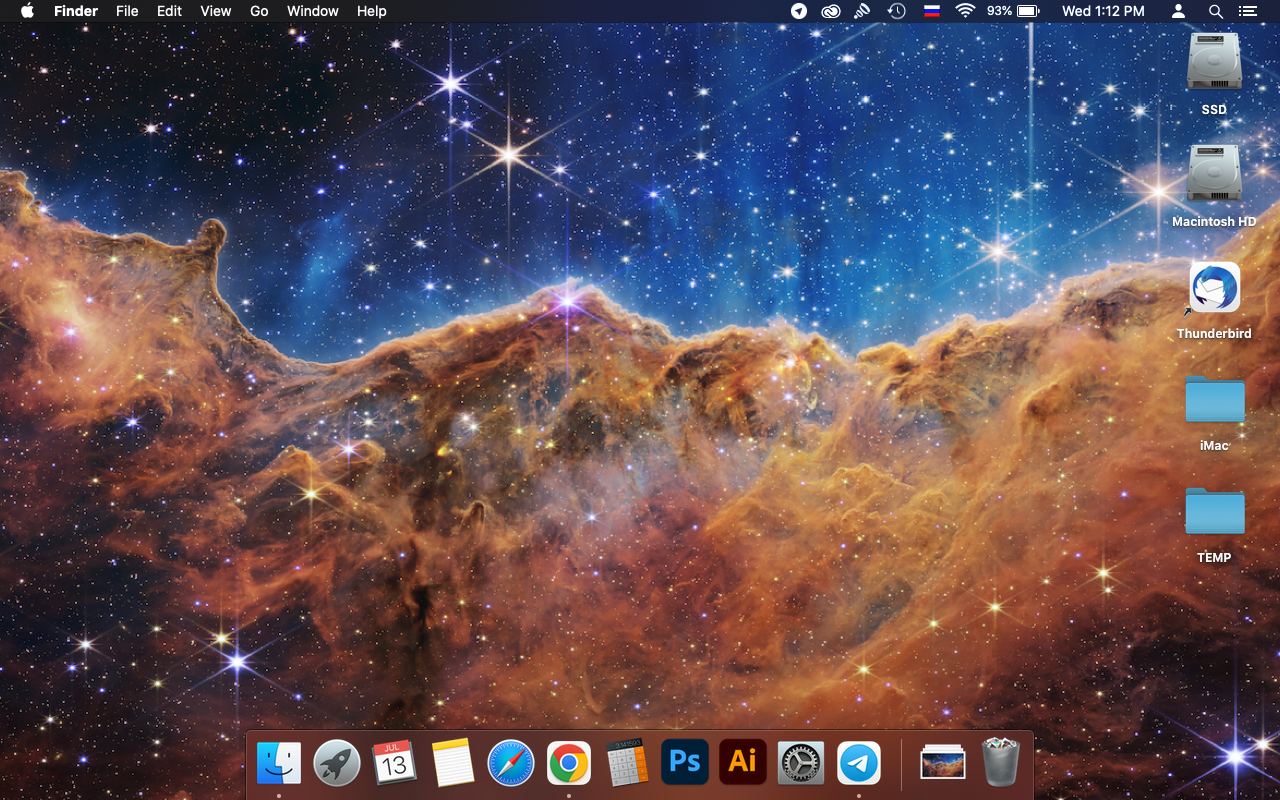Click the Russian flag input source icon

[x=932, y=11]
